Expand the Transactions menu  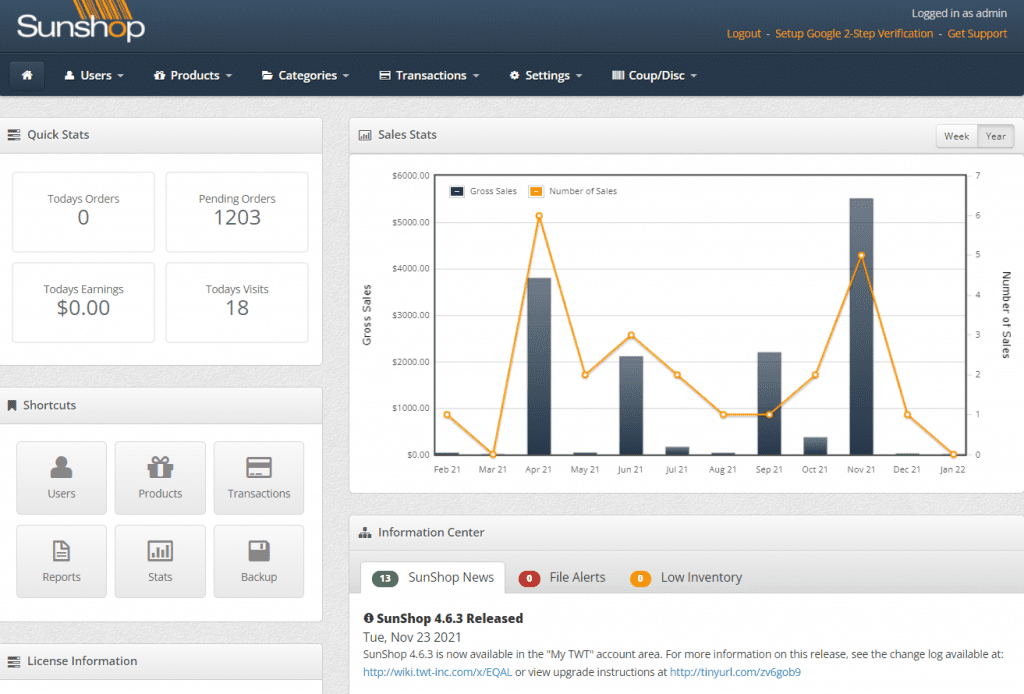point(429,75)
